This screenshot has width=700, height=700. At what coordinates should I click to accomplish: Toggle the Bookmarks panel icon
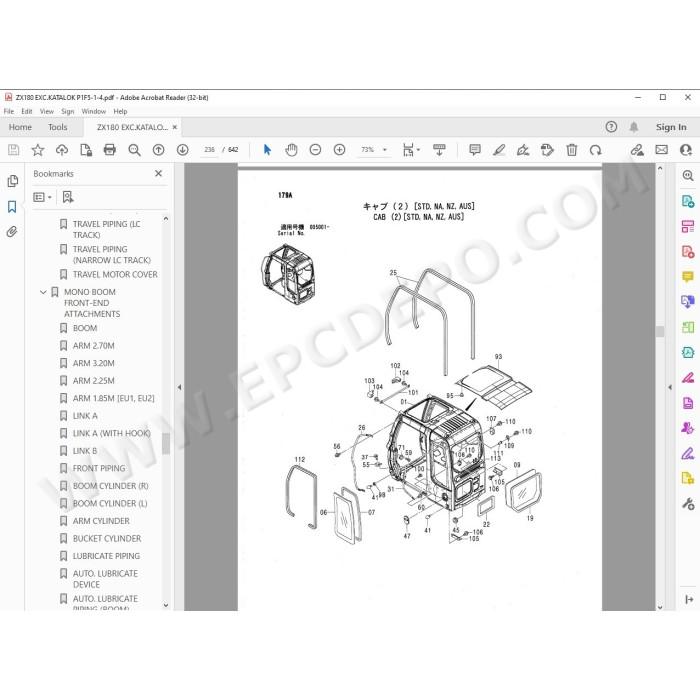pos(12,206)
